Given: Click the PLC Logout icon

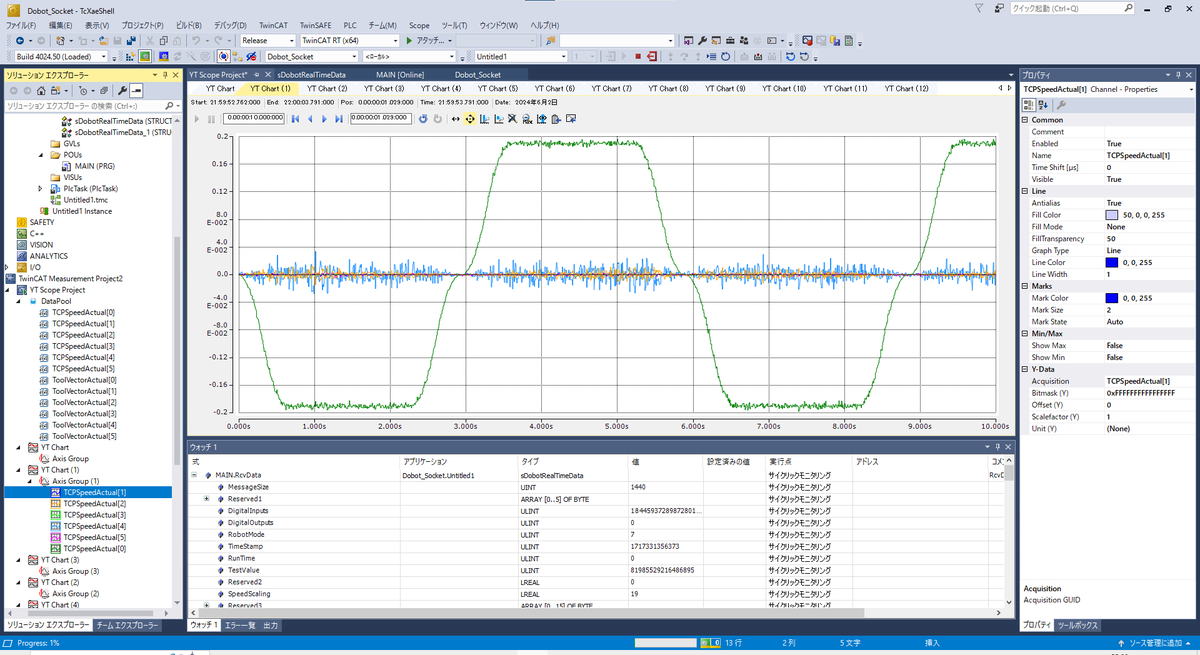Looking at the screenshot, I should (651, 56).
